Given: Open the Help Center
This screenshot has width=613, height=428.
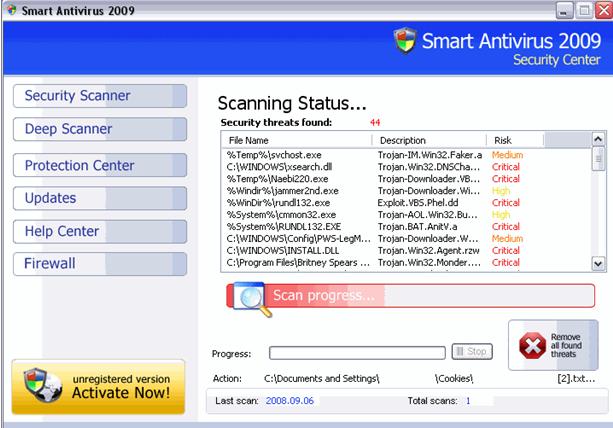Looking at the screenshot, I should (x=100, y=231).
